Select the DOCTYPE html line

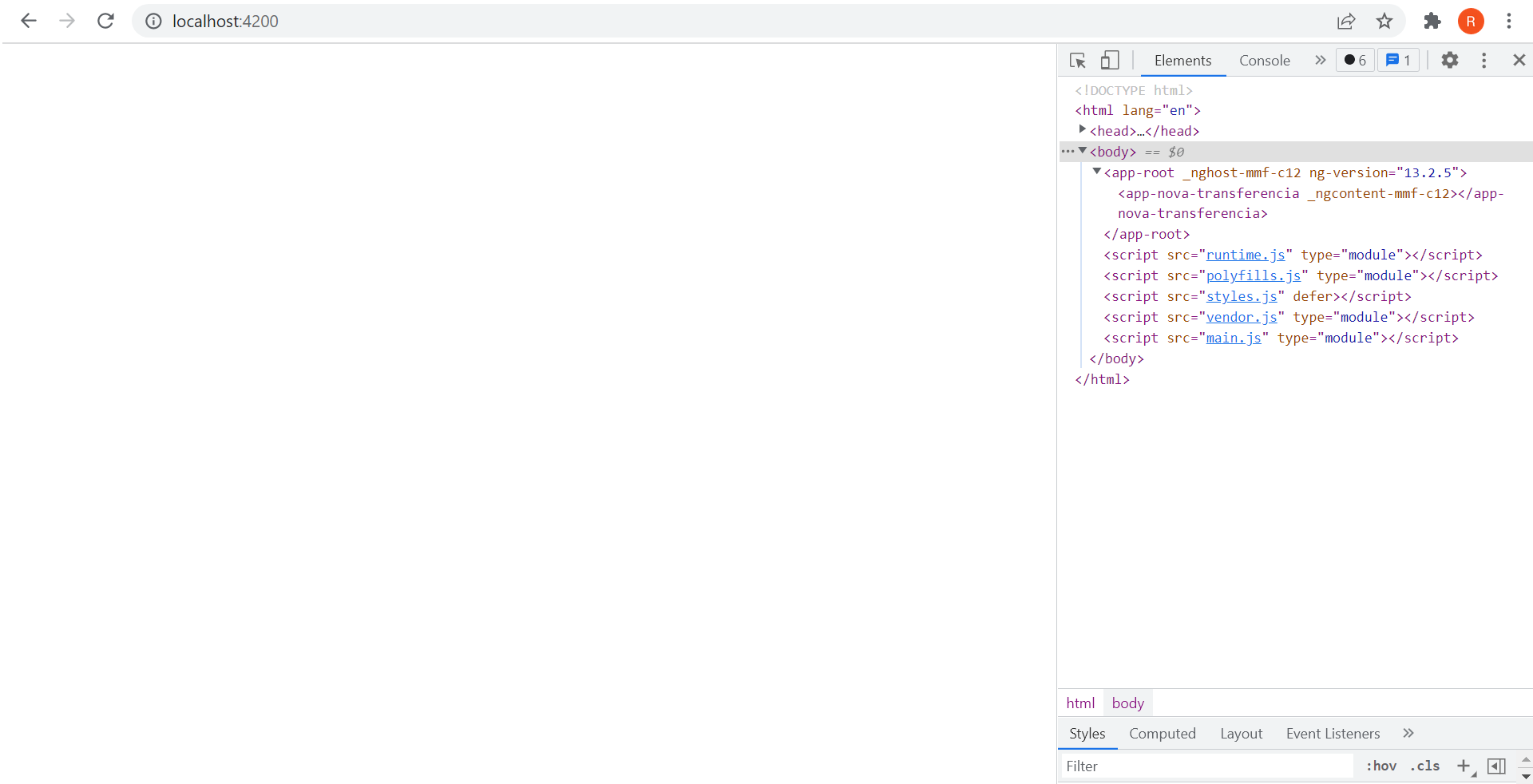coord(1134,90)
